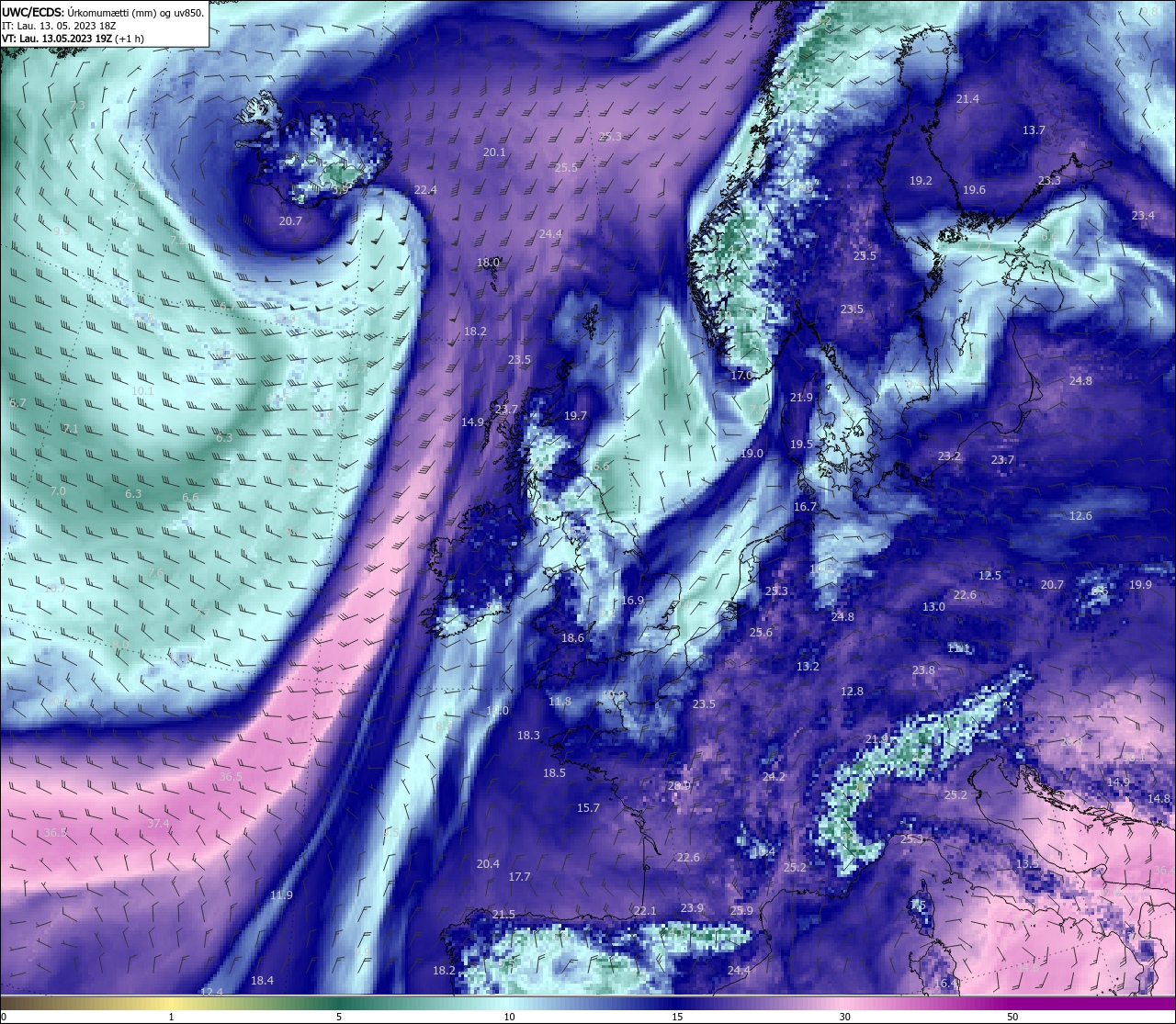Click the 22.1 value on the map
The width and height of the screenshot is (1176, 1024).
tap(645, 911)
